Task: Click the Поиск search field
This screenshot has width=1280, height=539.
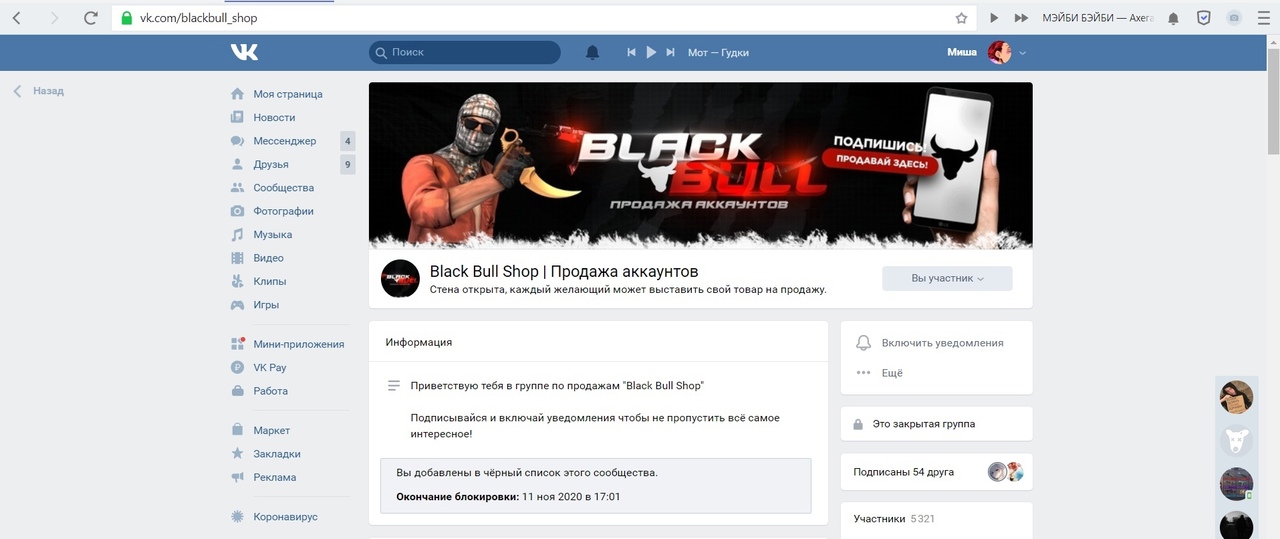Action: click(x=464, y=52)
